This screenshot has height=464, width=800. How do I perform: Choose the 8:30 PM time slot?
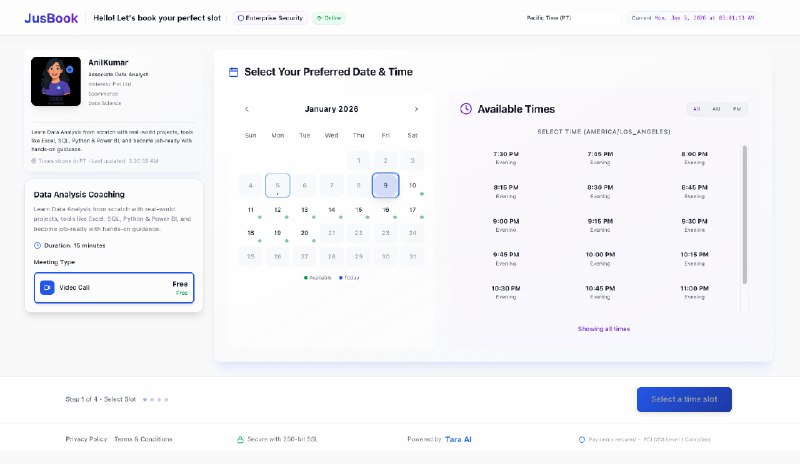point(600,190)
